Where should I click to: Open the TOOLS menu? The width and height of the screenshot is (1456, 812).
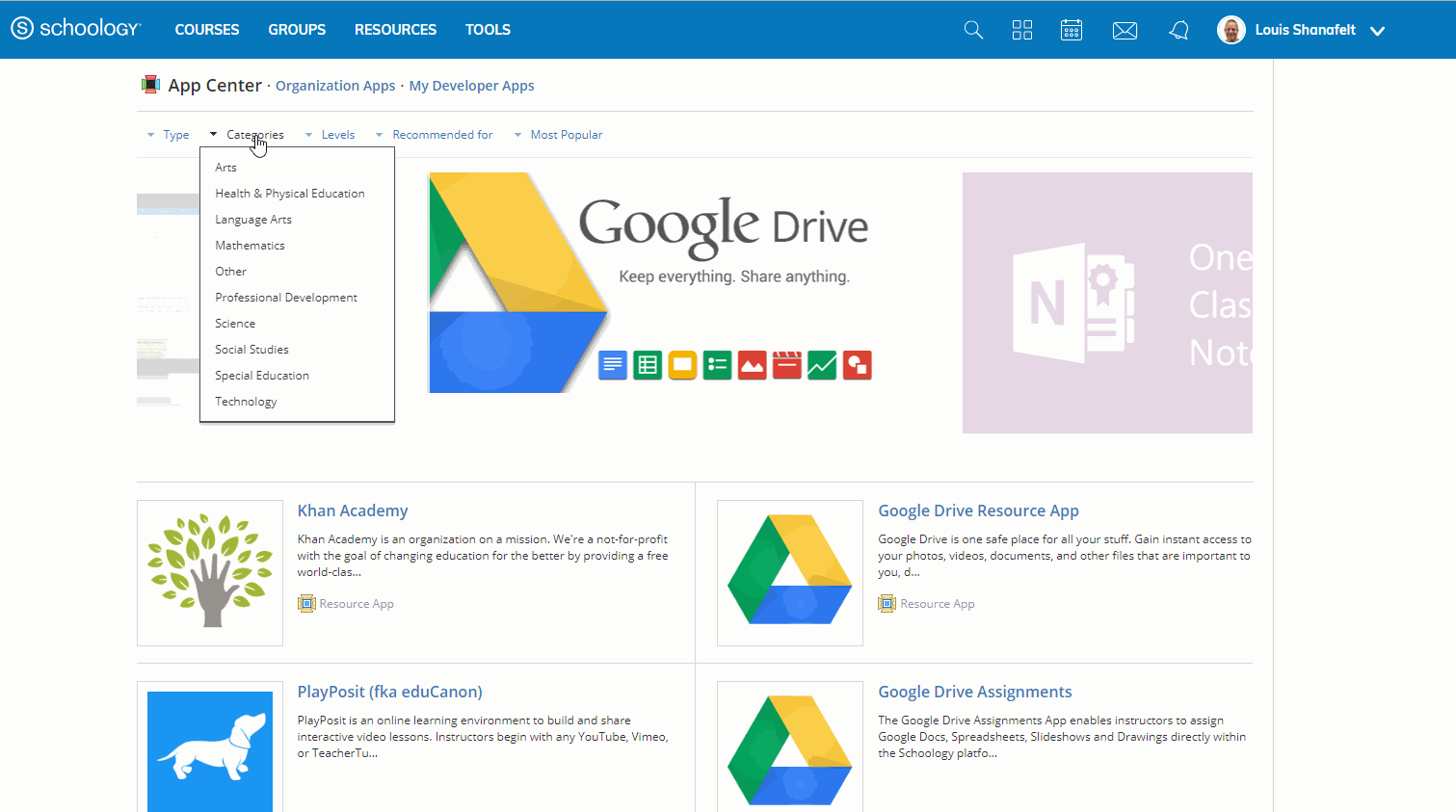point(488,30)
